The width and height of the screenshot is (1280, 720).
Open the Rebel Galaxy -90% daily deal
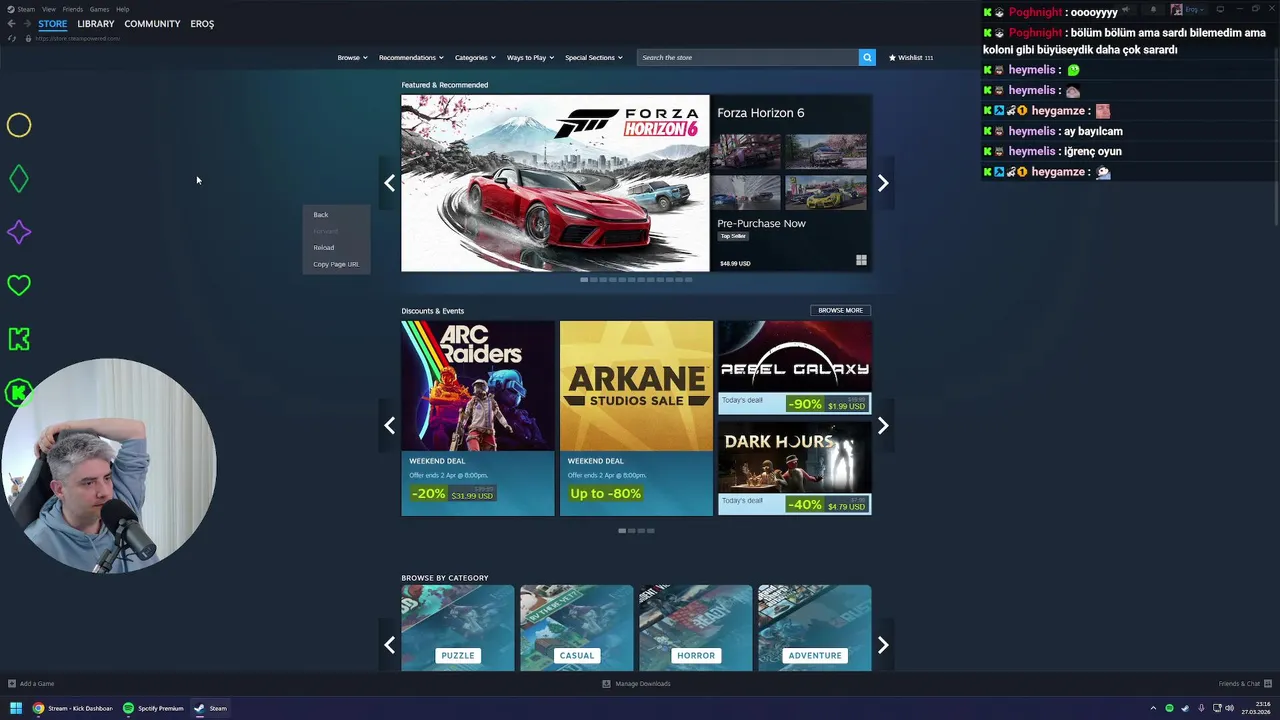794,368
